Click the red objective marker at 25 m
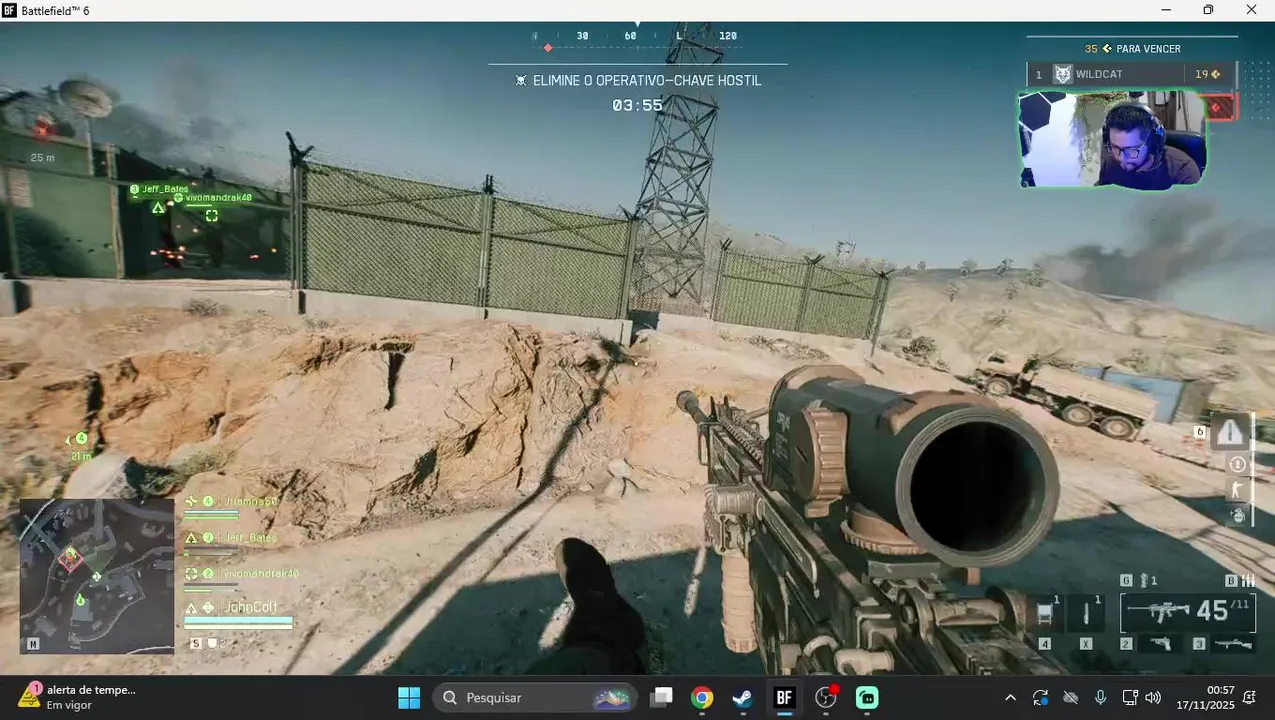 [42, 130]
